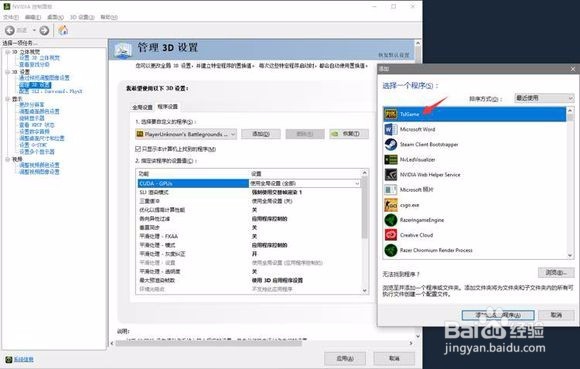Viewport: 580px width, 369px height.
Task: Select 更改分辨率 tree item
Action: [x=31, y=105]
